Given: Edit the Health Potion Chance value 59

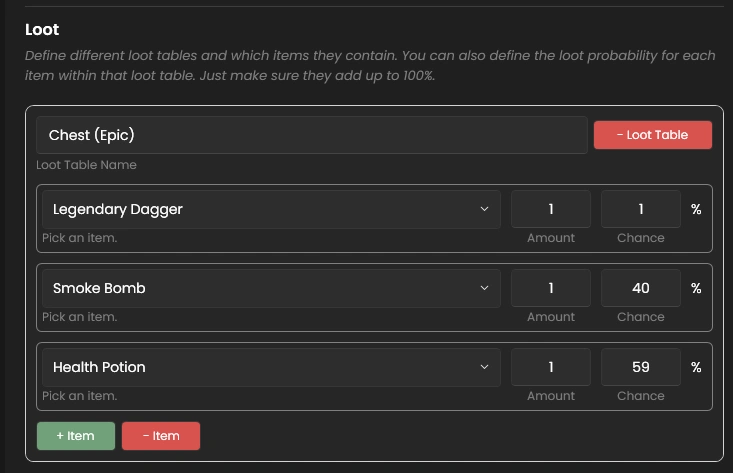Looking at the screenshot, I should [640, 367].
